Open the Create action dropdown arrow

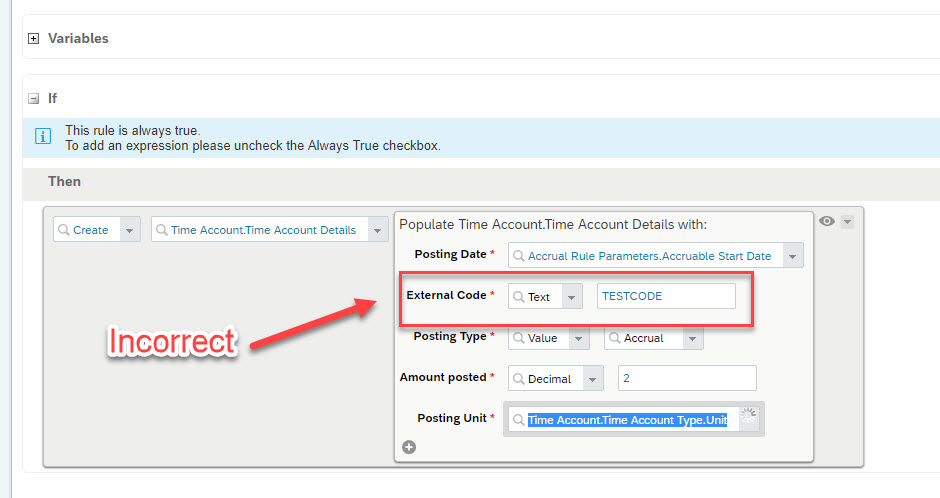click(x=130, y=230)
